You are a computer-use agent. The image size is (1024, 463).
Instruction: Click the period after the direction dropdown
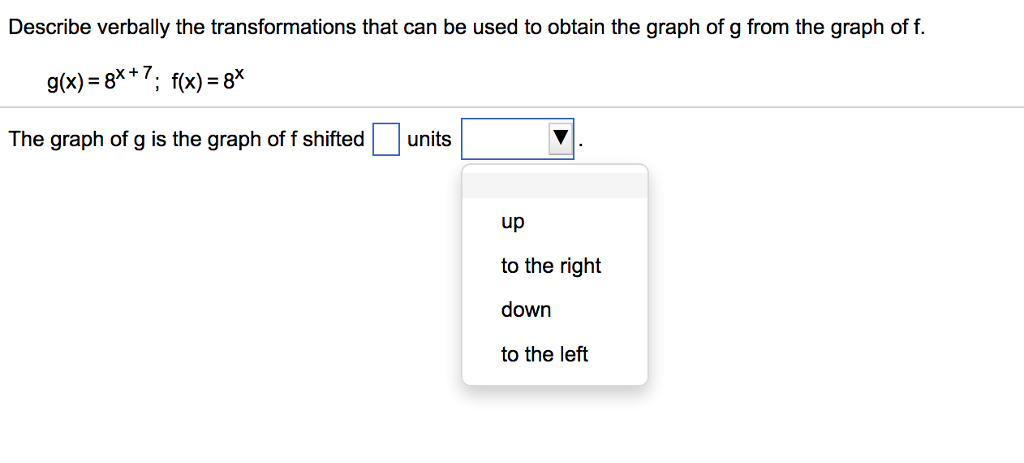580,145
